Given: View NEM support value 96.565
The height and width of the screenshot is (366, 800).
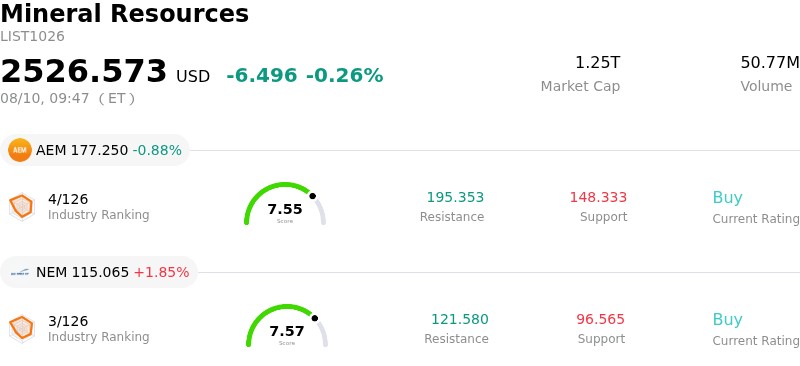Looking at the screenshot, I should pyautogui.click(x=601, y=320).
